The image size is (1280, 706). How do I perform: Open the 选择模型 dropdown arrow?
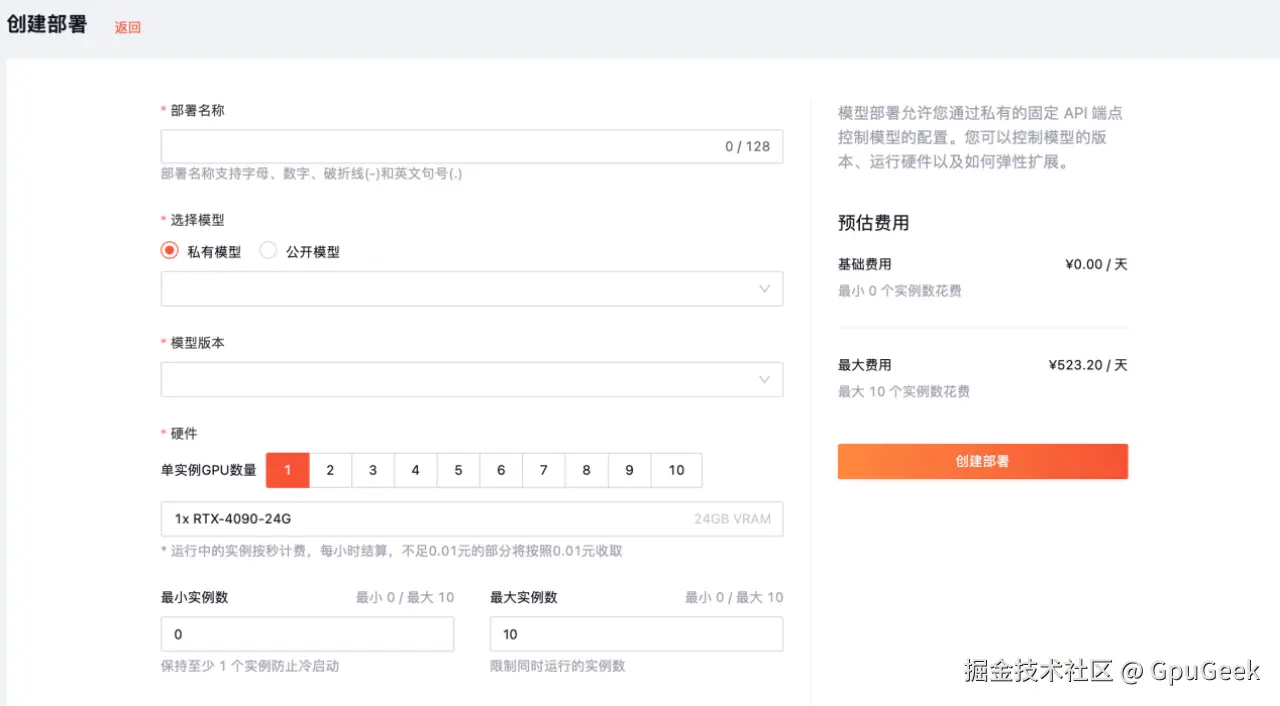point(764,289)
